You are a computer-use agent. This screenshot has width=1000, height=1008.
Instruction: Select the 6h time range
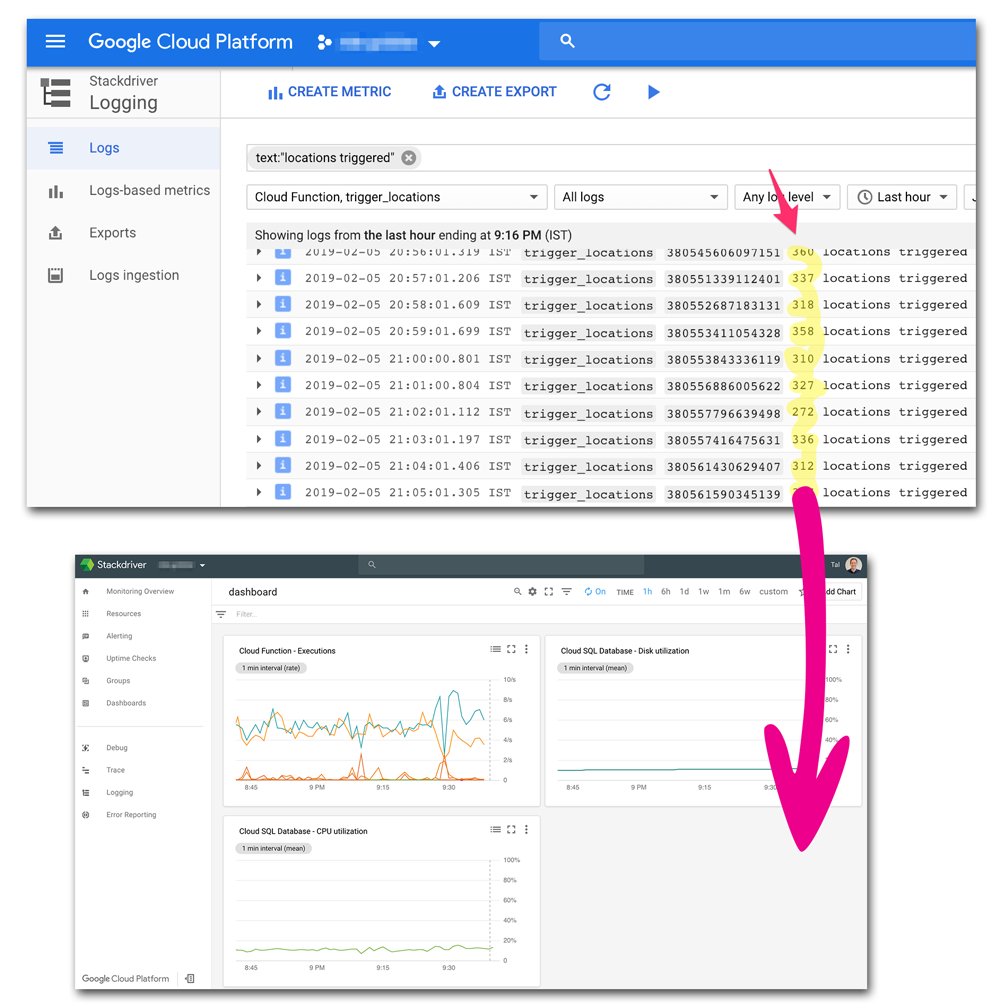click(x=666, y=591)
